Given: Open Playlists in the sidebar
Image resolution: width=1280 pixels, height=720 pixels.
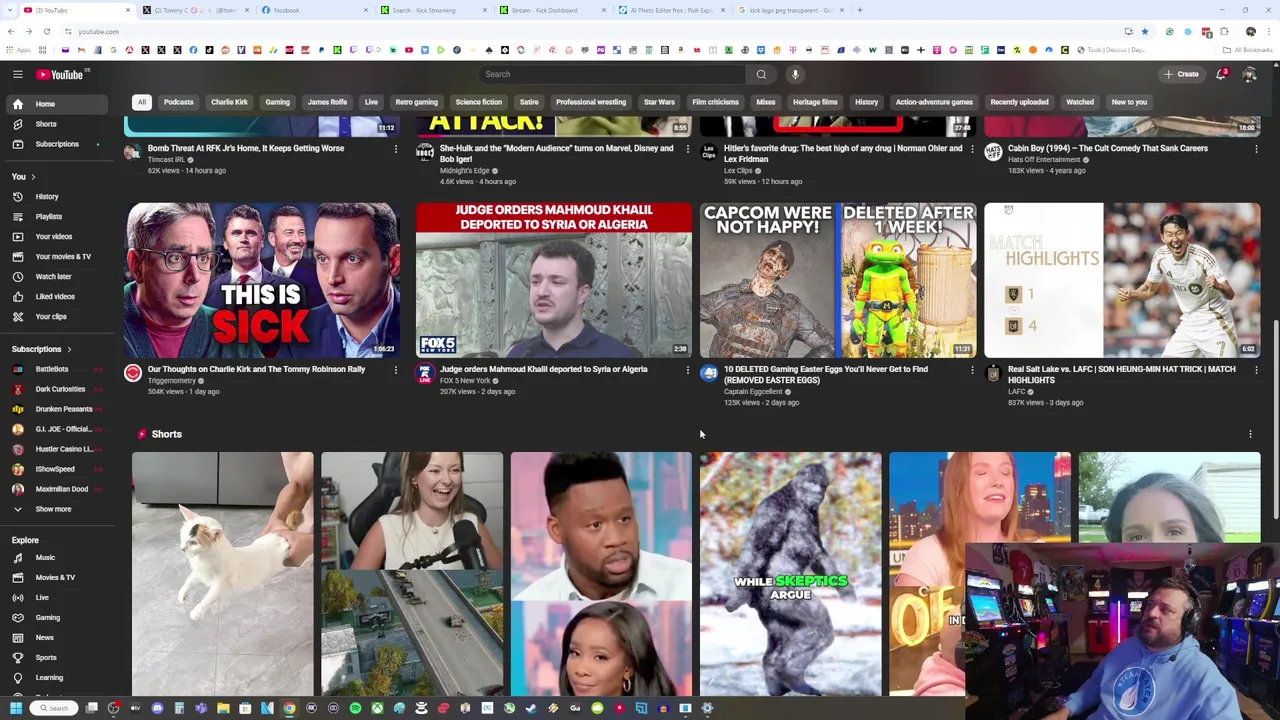Looking at the screenshot, I should click(x=55, y=217).
